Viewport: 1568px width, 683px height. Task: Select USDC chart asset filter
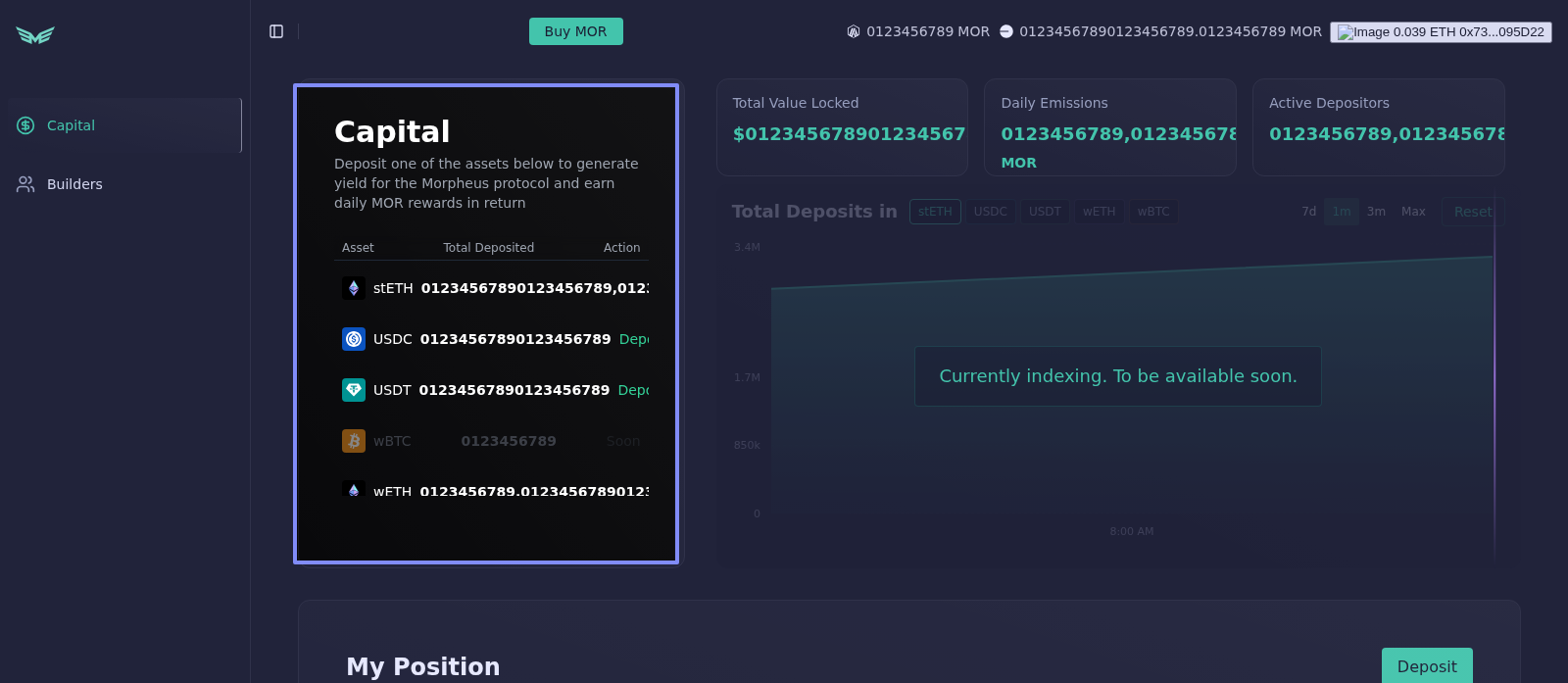990,212
